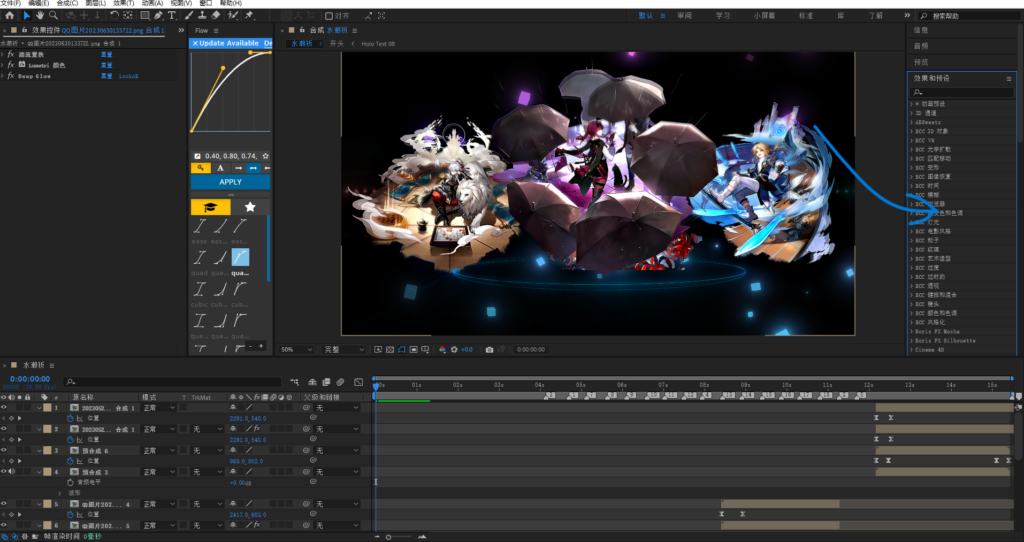
Task: Switch to the 标准 workspace tab
Action: [806, 16]
